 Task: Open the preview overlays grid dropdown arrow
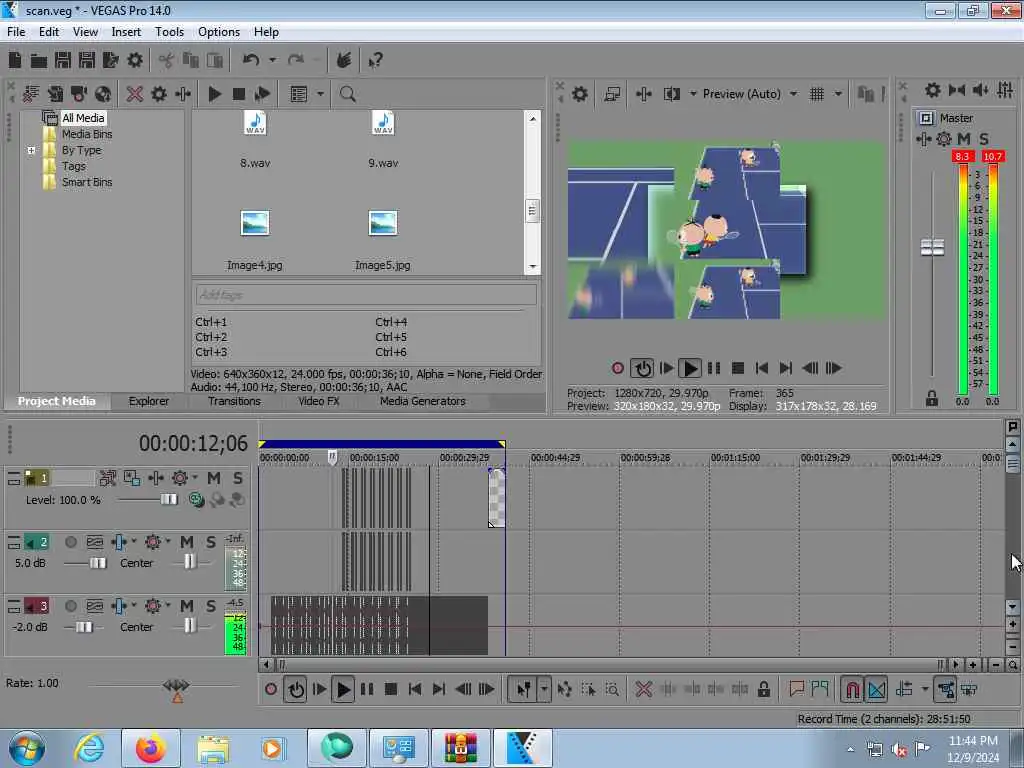tap(838, 94)
